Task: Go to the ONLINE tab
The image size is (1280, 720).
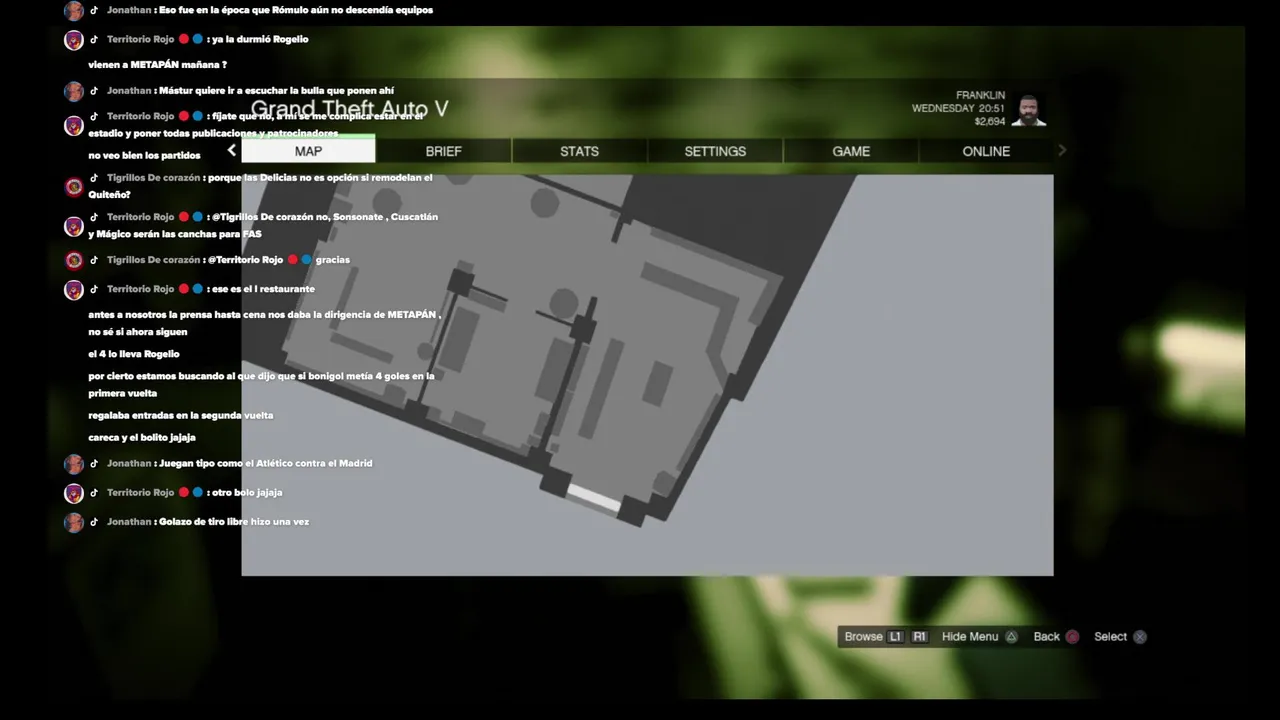Action: [x=986, y=151]
